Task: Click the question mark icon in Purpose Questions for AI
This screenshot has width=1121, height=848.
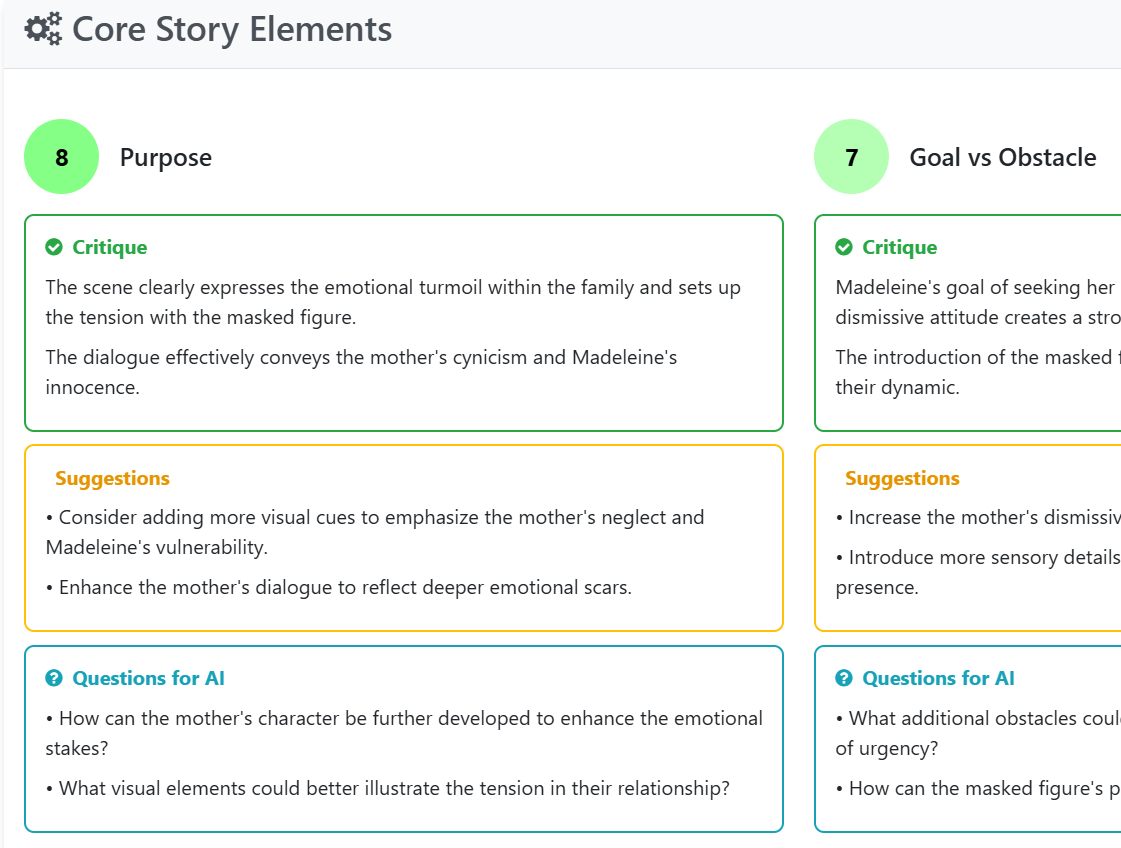Action: pos(54,679)
